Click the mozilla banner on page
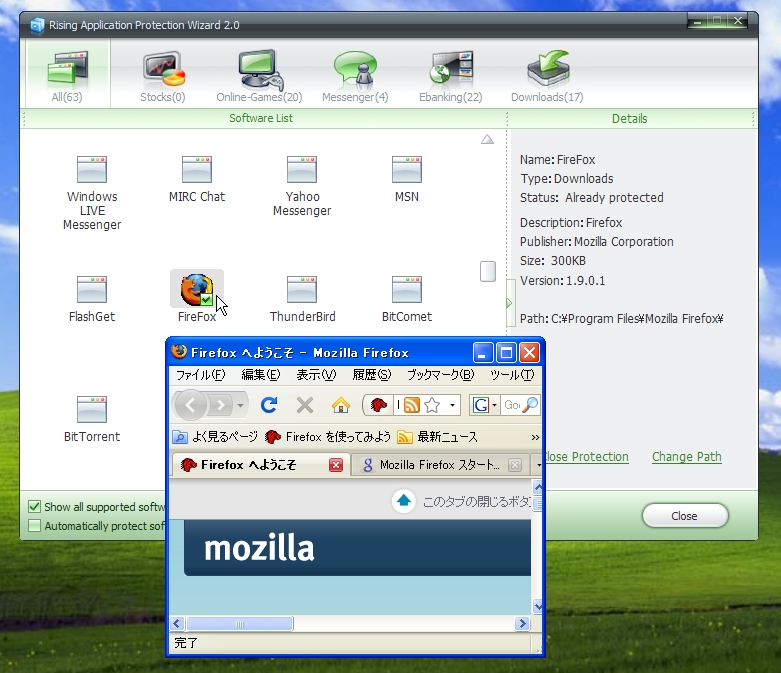This screenshot has width=781, height=673. (357, 547)
